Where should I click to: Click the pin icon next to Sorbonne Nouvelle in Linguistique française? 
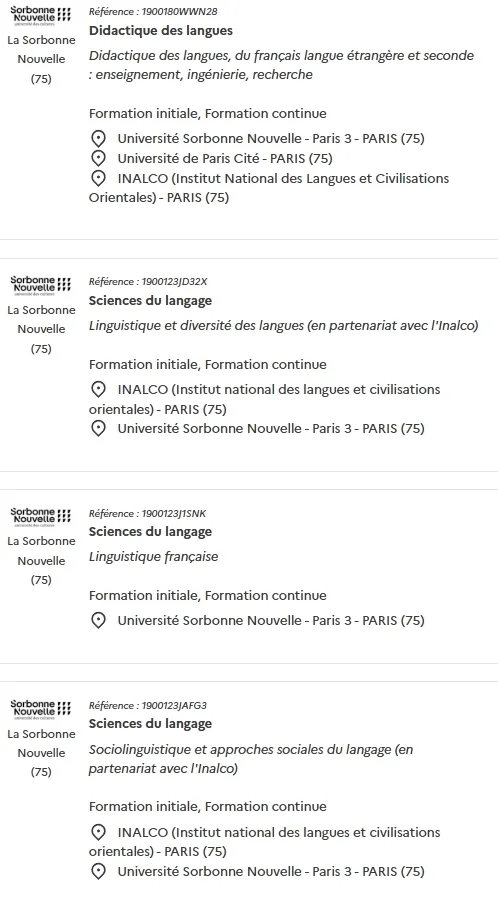[x=98, y=620]
